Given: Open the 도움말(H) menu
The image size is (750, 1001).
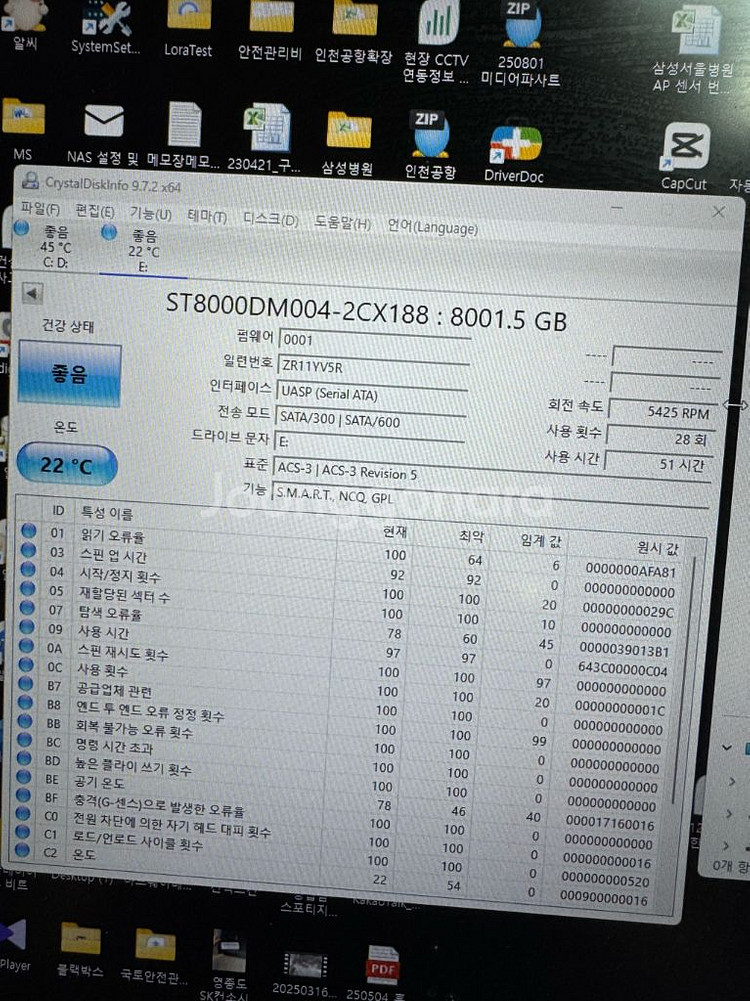Looking at the screenshot, I should [x=343, y=223].
